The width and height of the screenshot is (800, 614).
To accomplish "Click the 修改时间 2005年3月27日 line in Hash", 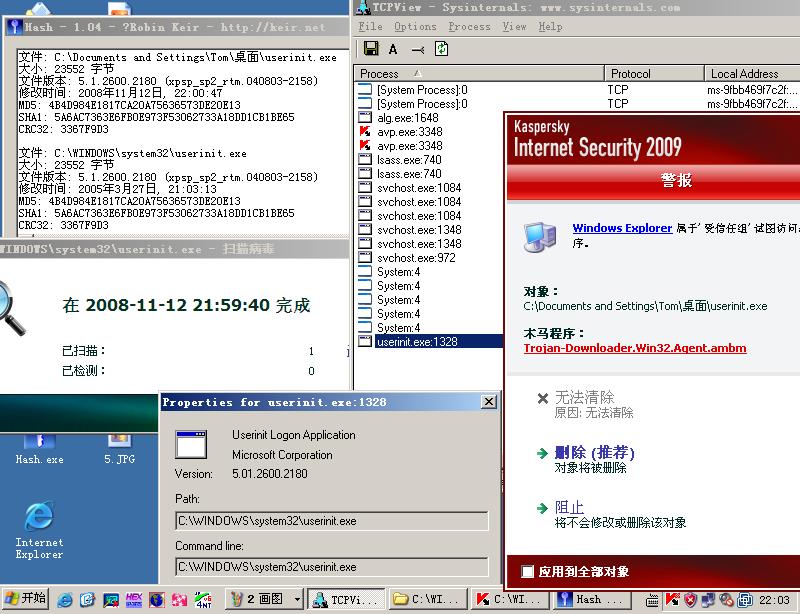I will tap(118, 189).
